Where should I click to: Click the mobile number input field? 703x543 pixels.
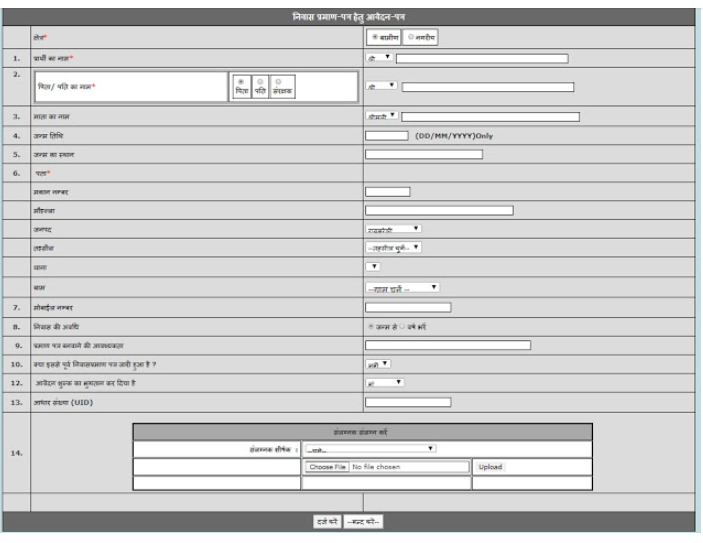(x=408, y=307)
